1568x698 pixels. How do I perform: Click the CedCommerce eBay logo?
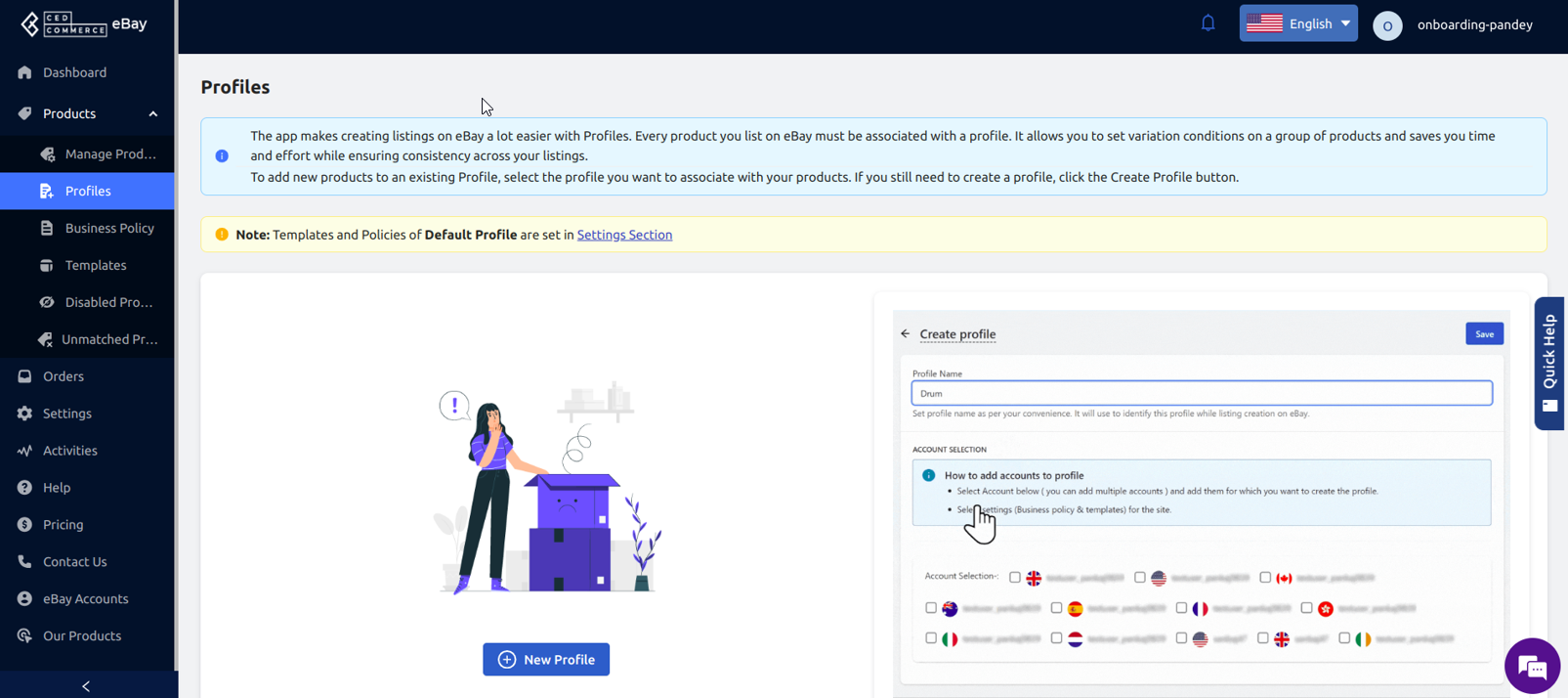[84, 23]
